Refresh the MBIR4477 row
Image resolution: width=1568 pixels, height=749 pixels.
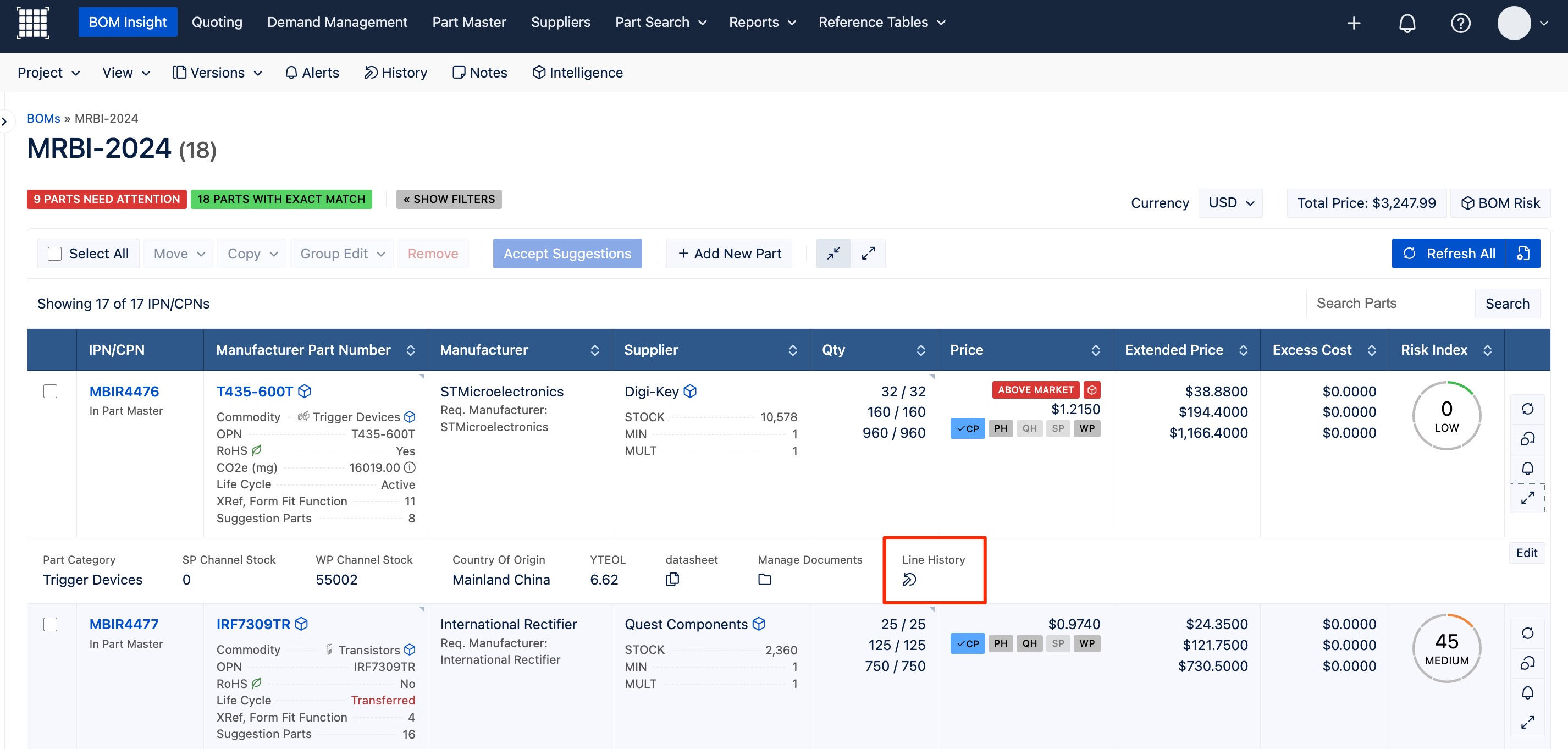1527,634
